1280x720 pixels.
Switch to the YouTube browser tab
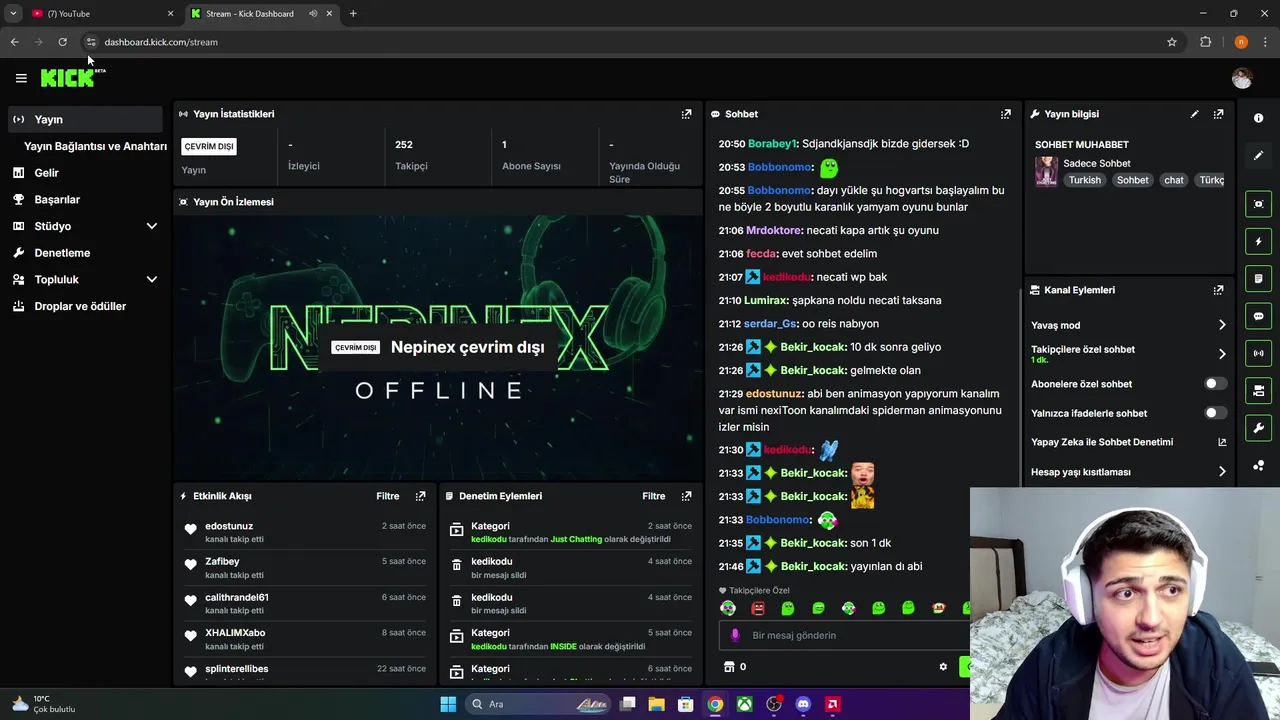coord(100,13)
